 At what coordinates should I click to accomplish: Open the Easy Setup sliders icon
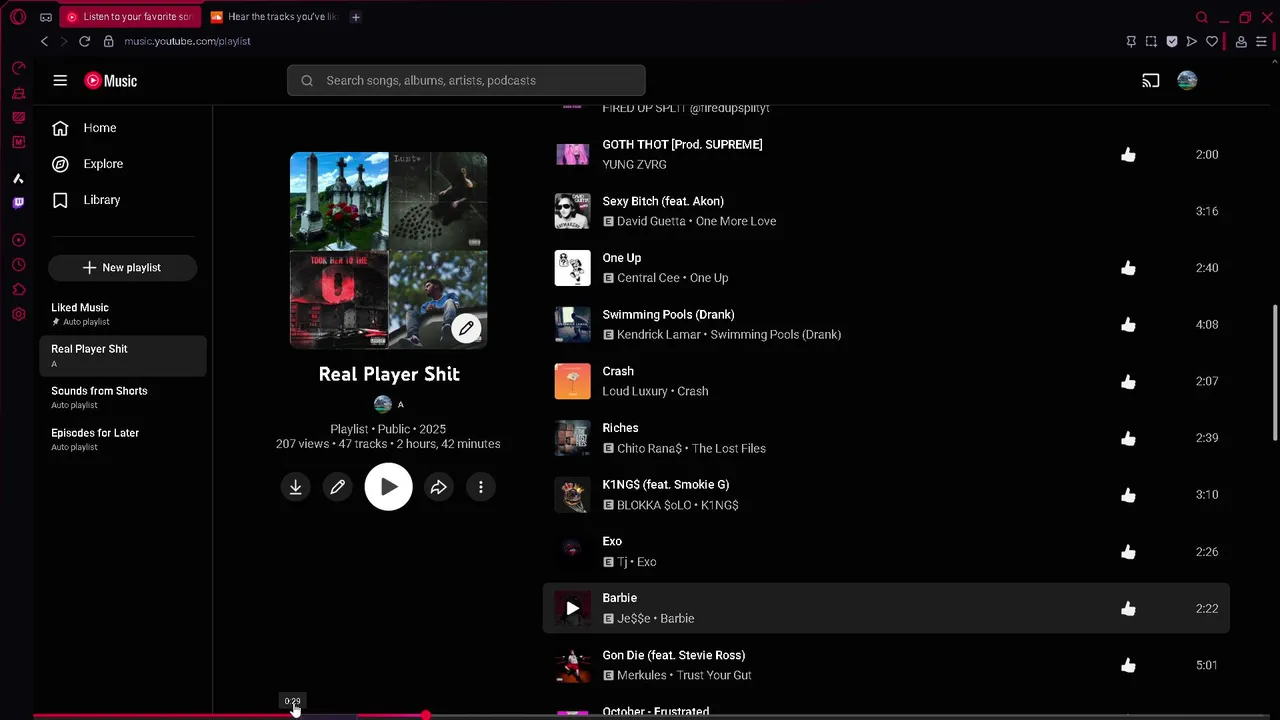(x=1261, y=41)
